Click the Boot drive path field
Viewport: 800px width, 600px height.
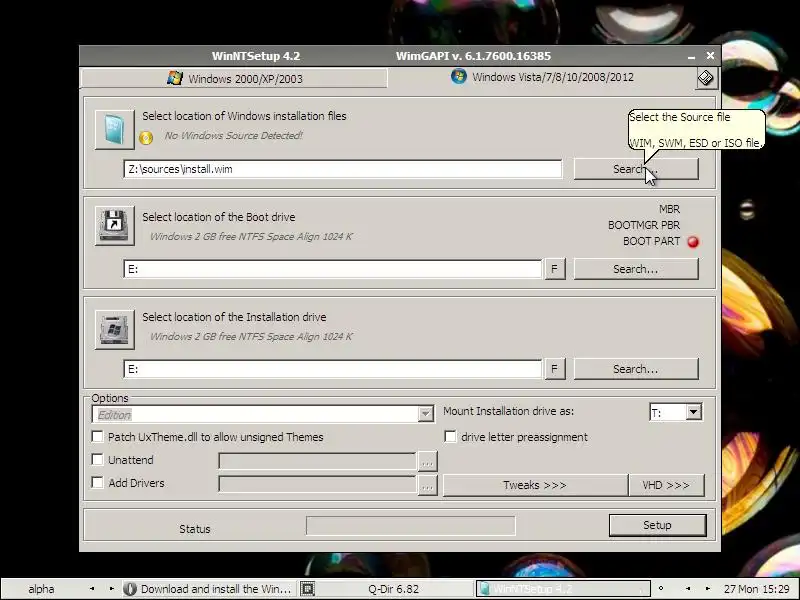[x=332, y=269]
